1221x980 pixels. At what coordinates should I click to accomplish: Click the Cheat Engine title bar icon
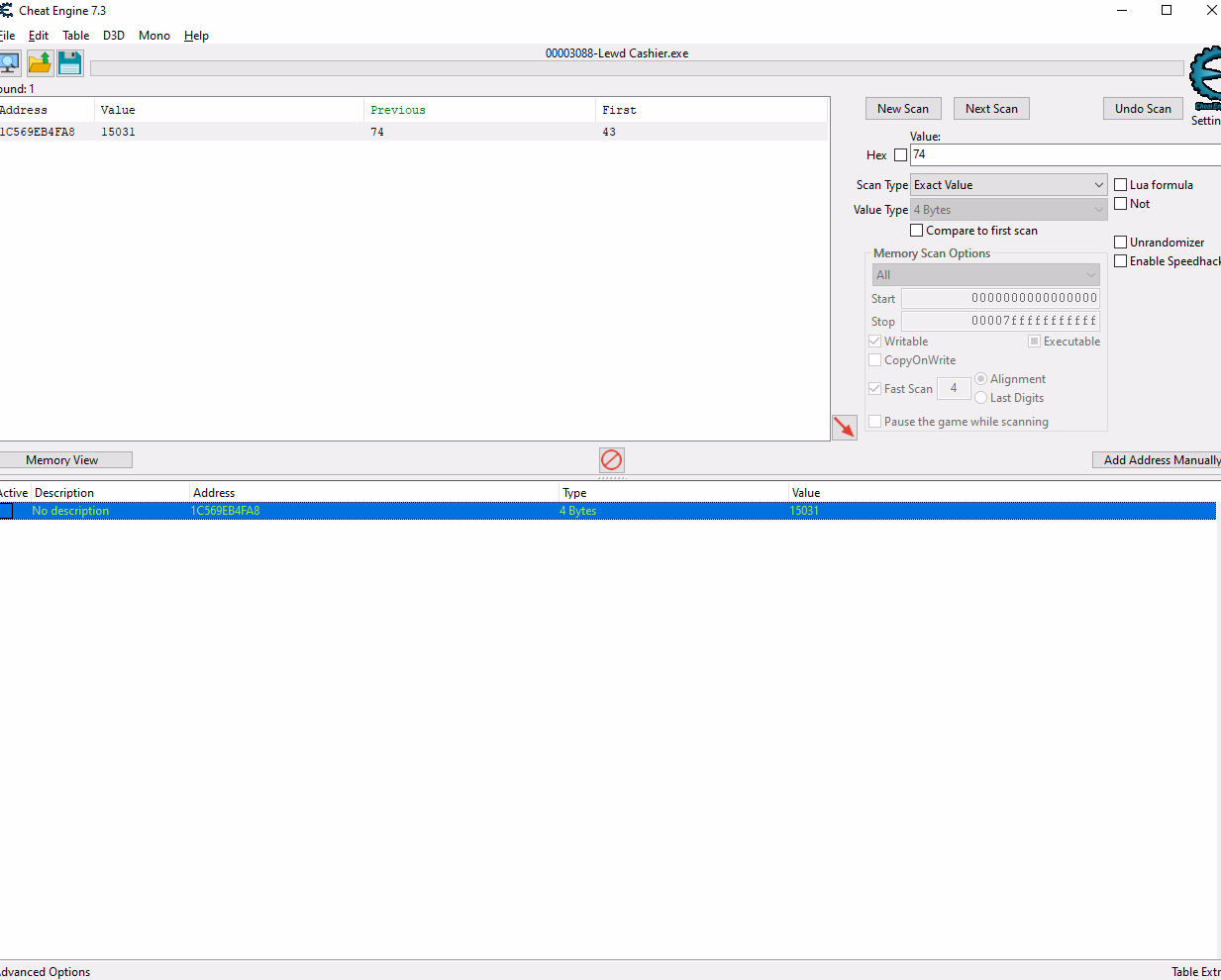[6, 10]
